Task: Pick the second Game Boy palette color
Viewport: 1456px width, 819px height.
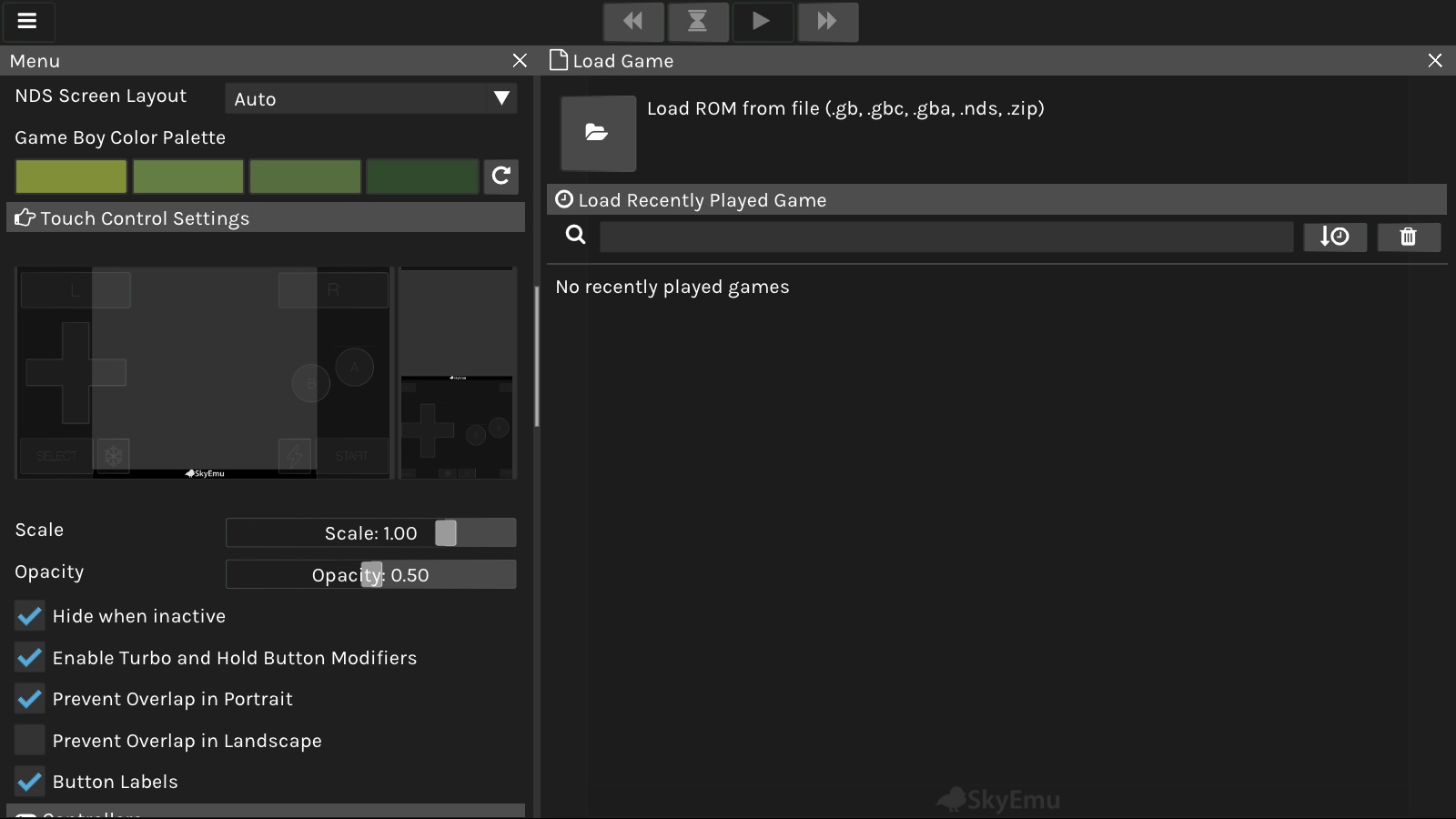Action: tap(188, 177)
